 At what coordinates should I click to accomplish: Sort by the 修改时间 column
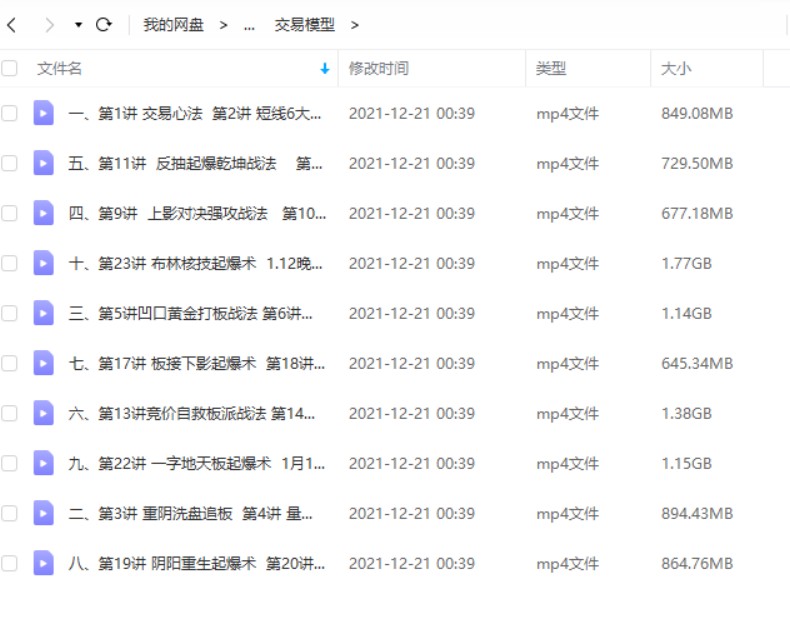coord(378,68)
